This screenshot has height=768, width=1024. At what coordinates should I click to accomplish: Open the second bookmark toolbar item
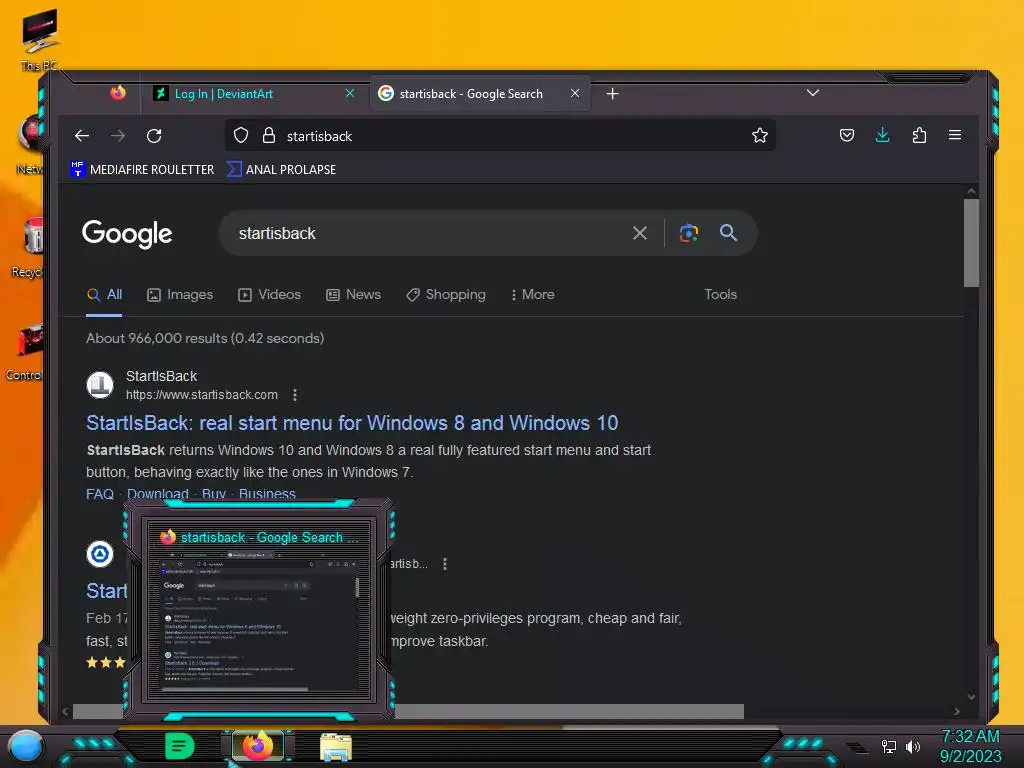pos(281,170)
